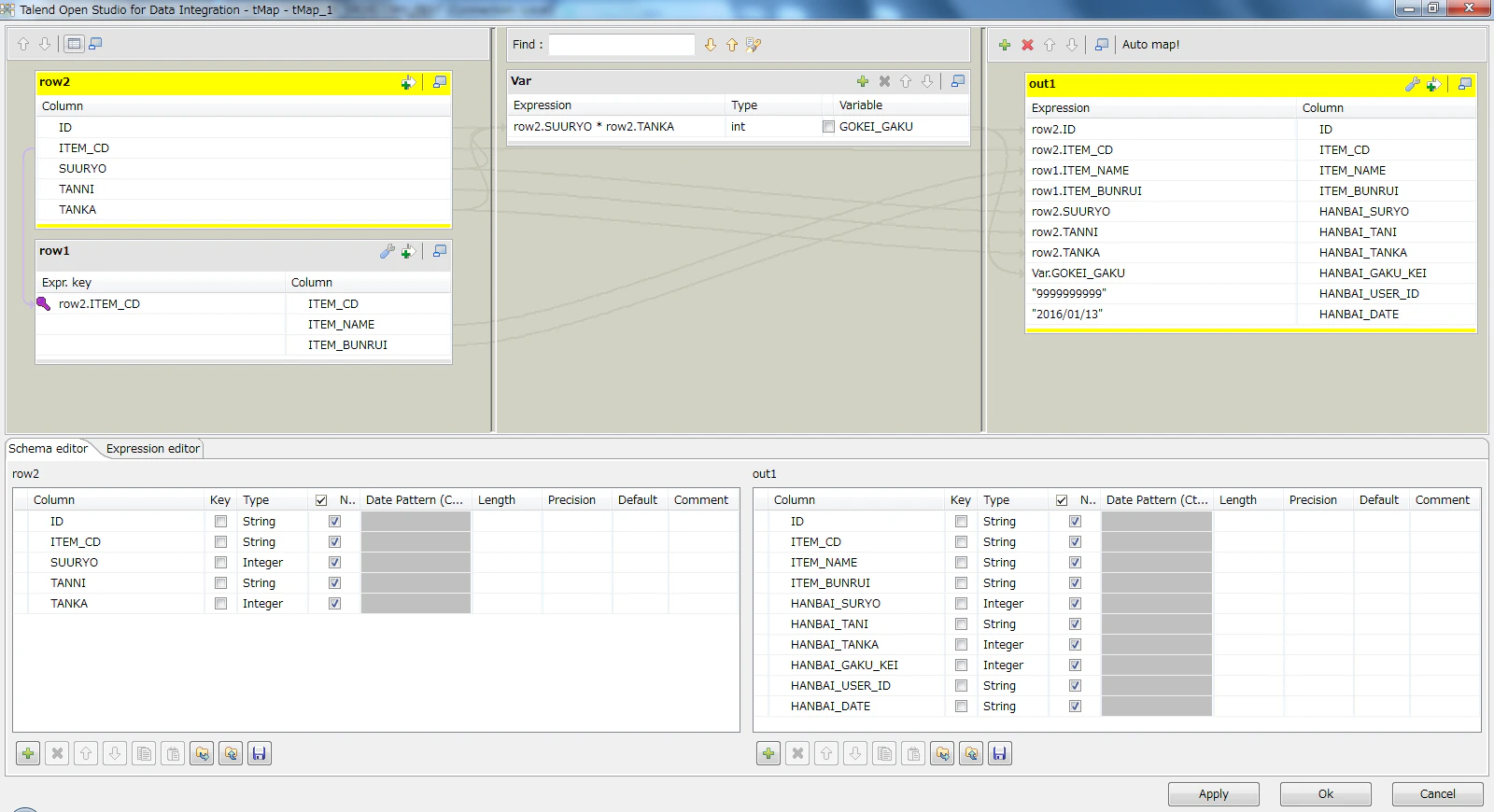The image size is (1494, 812).
Task: Select the "2016/01/13" expression in out1
Action: [1161, 315]
